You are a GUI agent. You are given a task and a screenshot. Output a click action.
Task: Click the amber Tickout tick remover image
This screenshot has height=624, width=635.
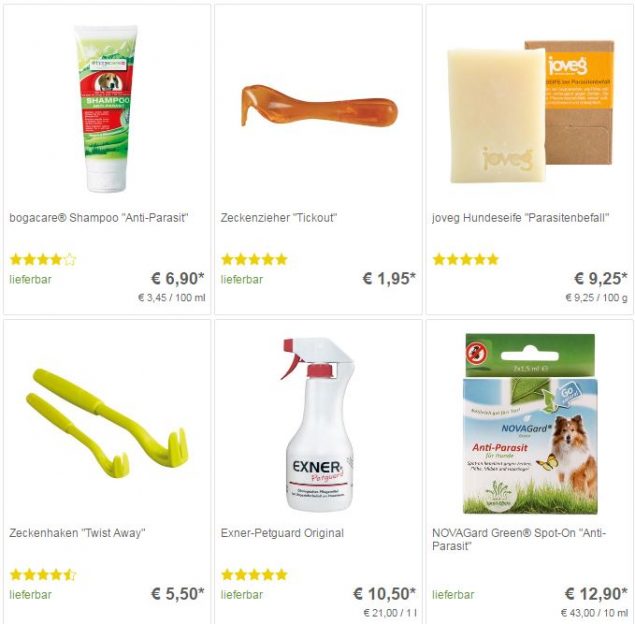pyautogui.click(x=319, y=105)
